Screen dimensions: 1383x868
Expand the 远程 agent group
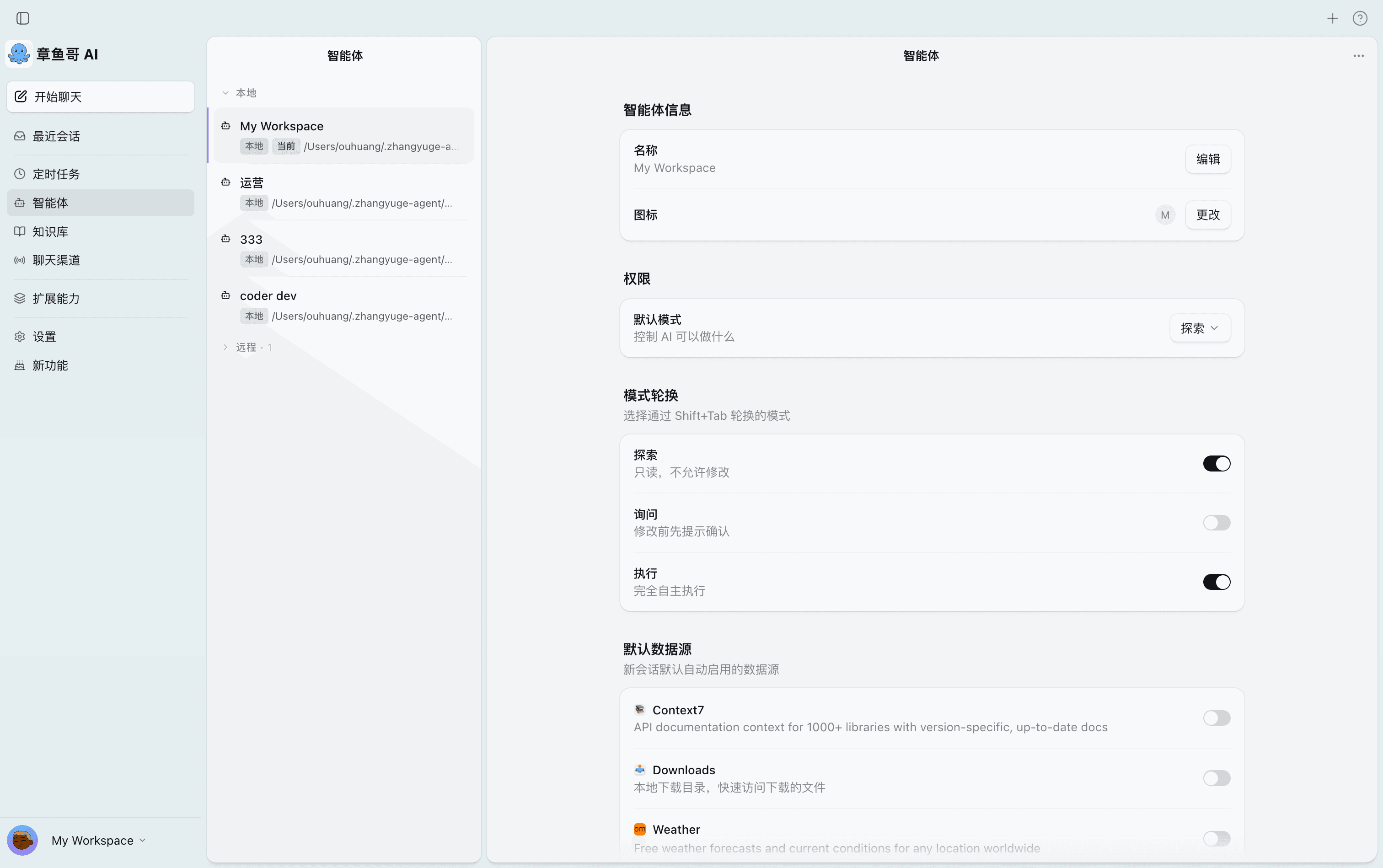pos(225,347)
